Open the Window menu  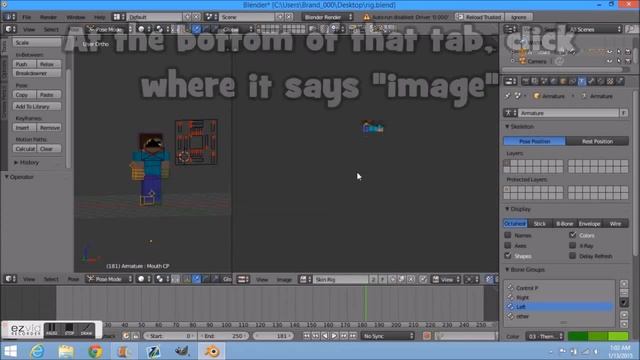click(x=76, y=17)
